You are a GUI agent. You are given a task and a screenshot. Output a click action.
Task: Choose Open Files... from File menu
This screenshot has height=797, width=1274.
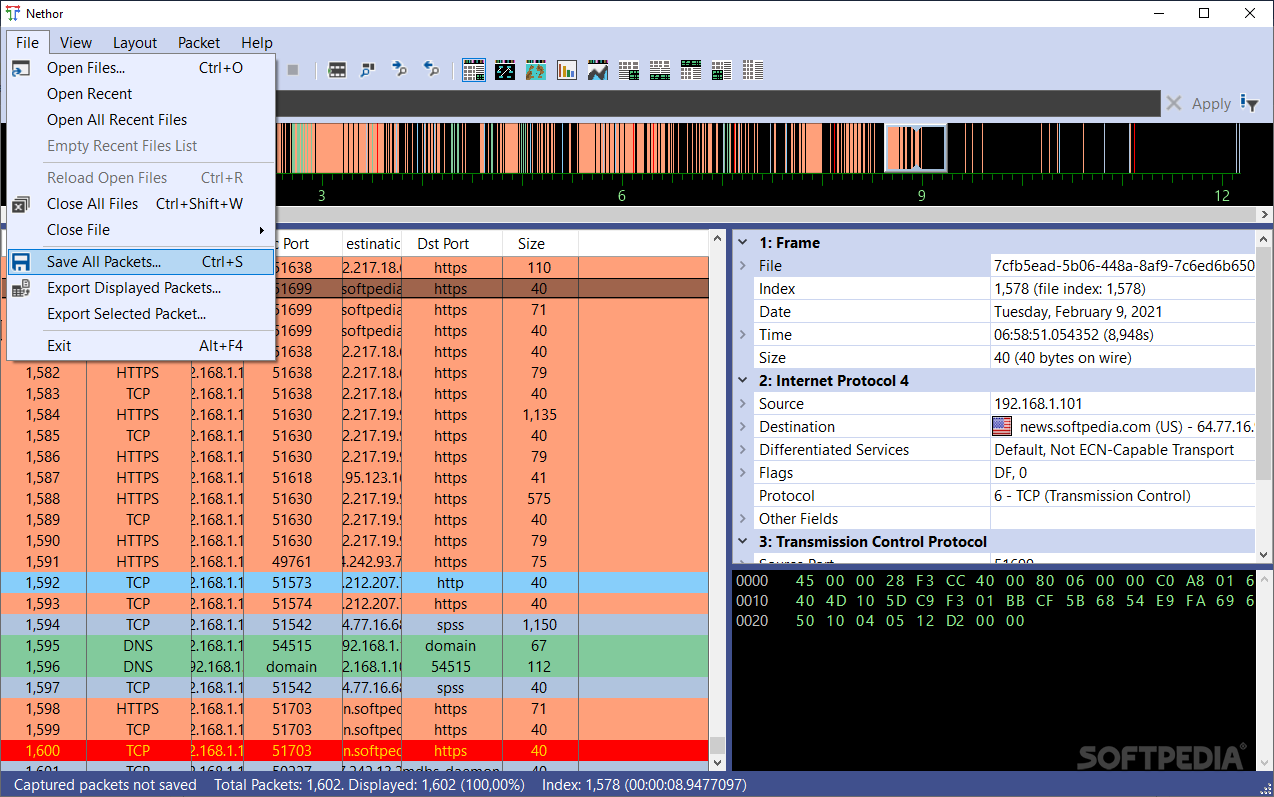pyautogui.click(x=141, y=68)
